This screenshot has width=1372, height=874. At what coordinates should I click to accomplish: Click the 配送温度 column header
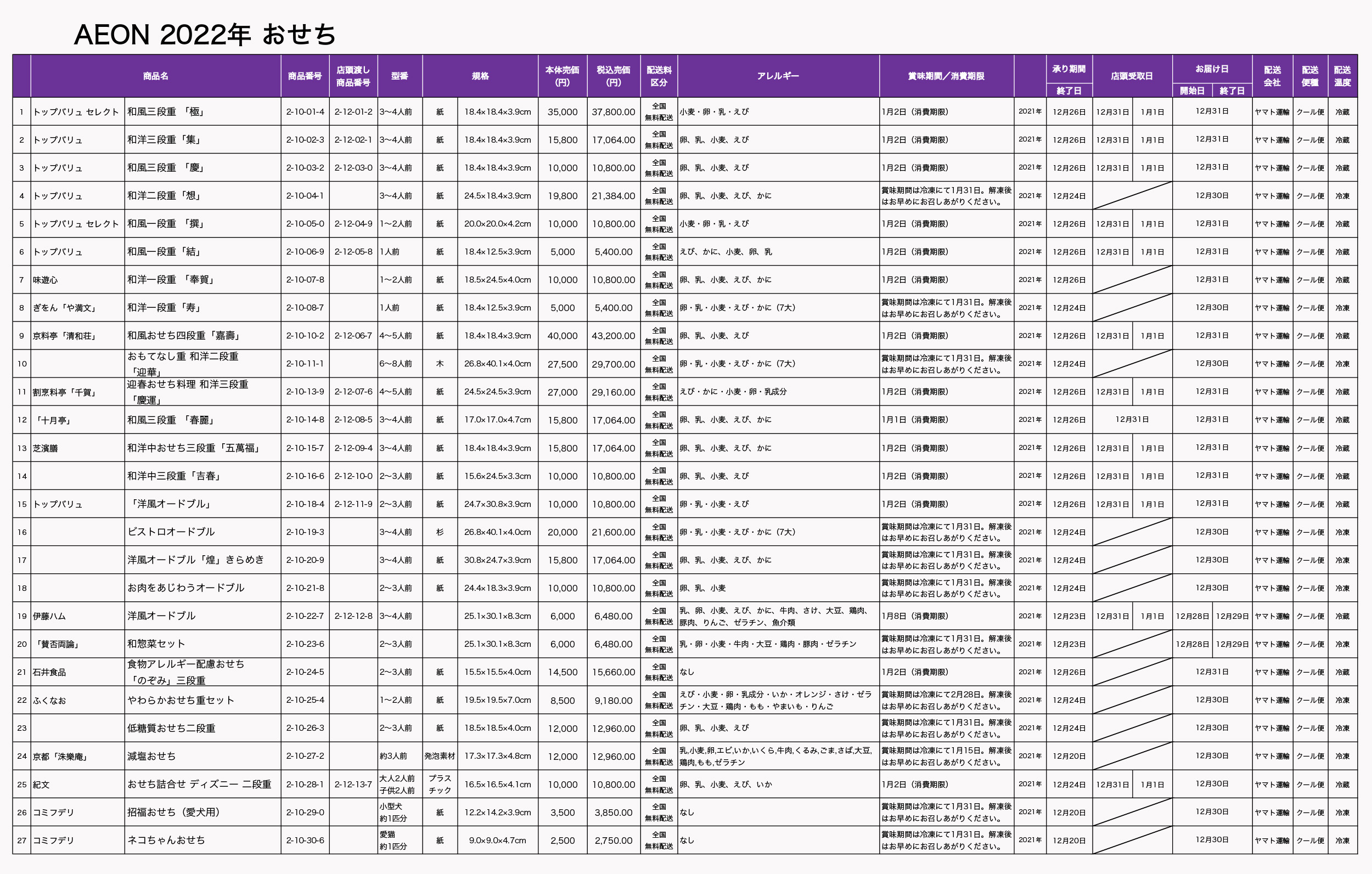(1342, 76)
